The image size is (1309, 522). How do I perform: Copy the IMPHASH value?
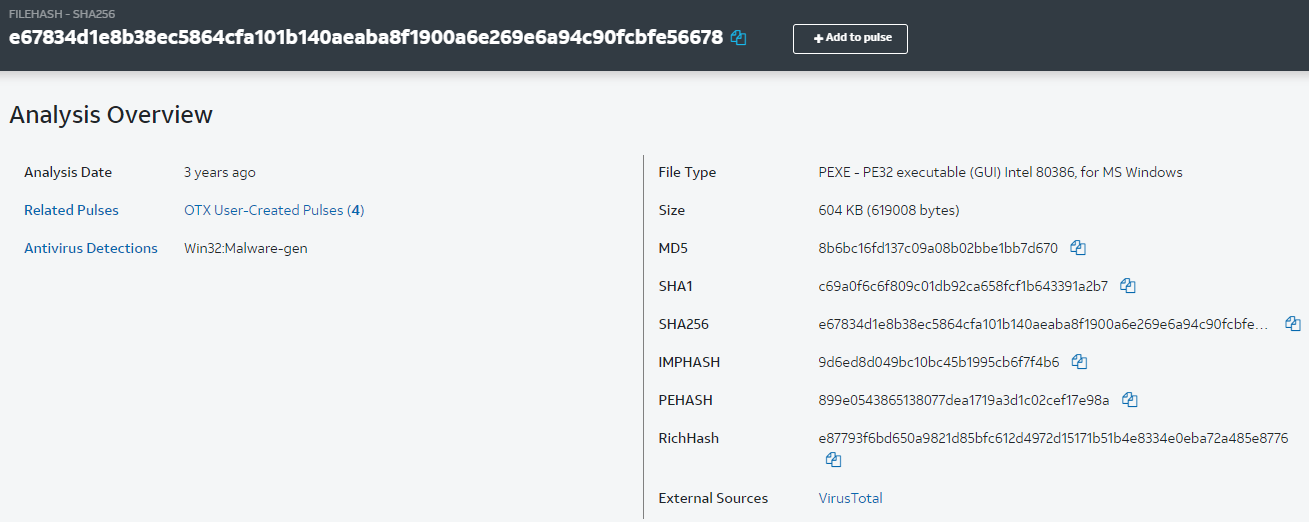(1079, 361)
